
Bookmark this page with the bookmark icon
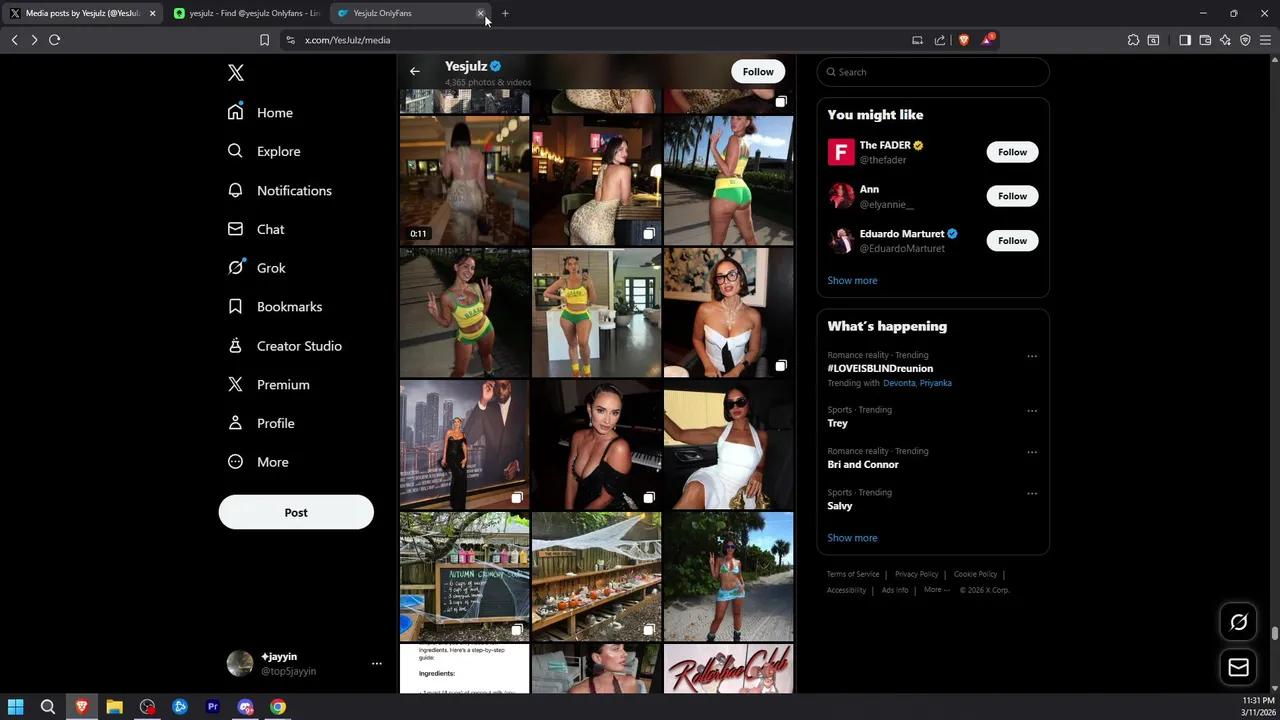coord(264,40)
